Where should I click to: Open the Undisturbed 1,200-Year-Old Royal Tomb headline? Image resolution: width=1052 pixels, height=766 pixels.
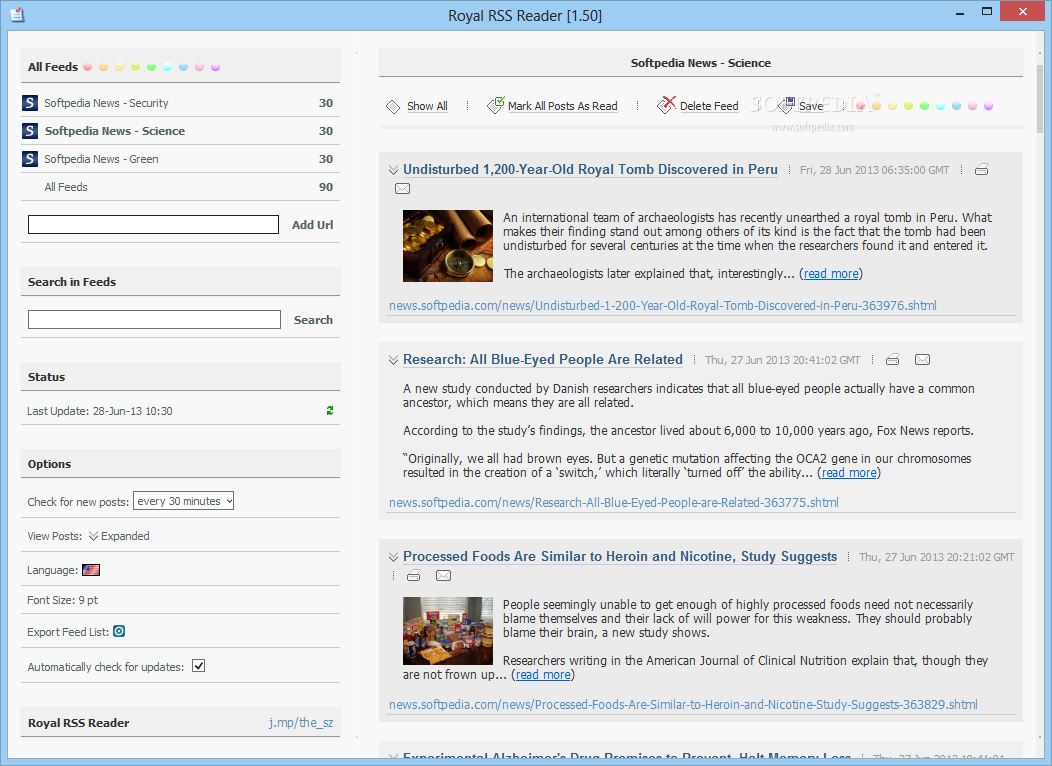click(590, 170)
